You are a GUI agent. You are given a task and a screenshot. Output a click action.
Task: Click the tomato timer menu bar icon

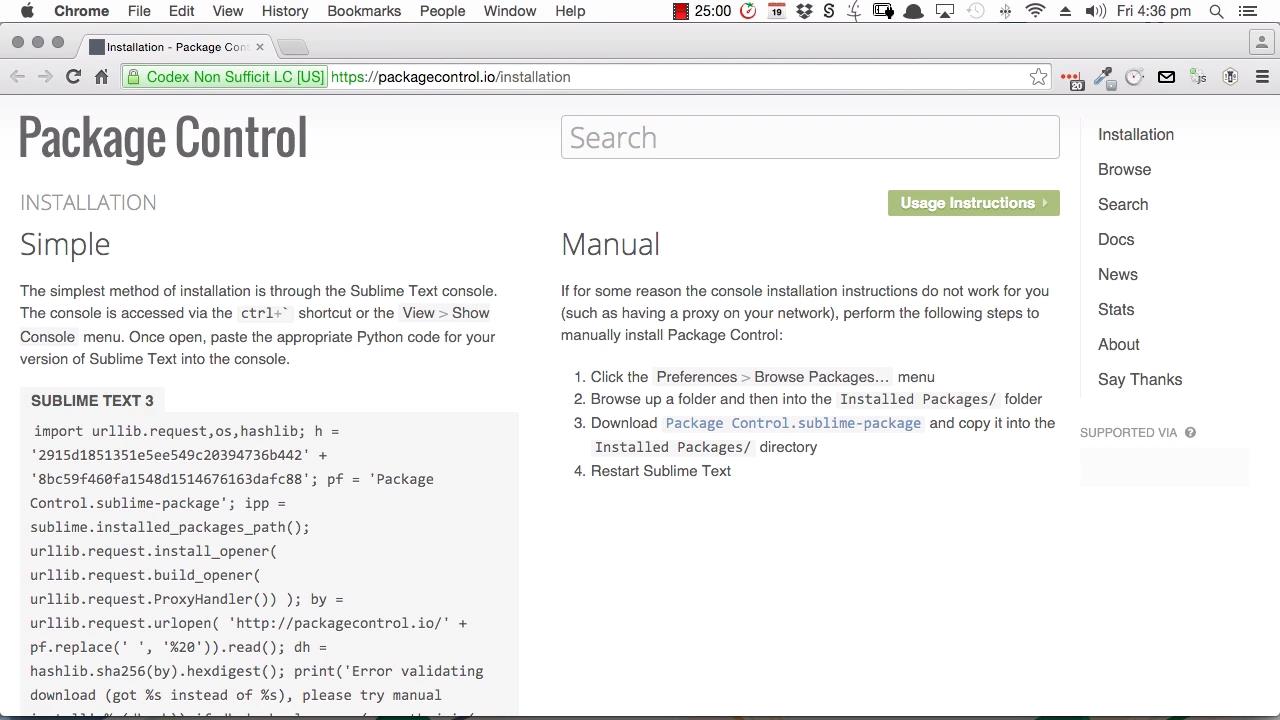pyautogui.click(x=748, y=11)
